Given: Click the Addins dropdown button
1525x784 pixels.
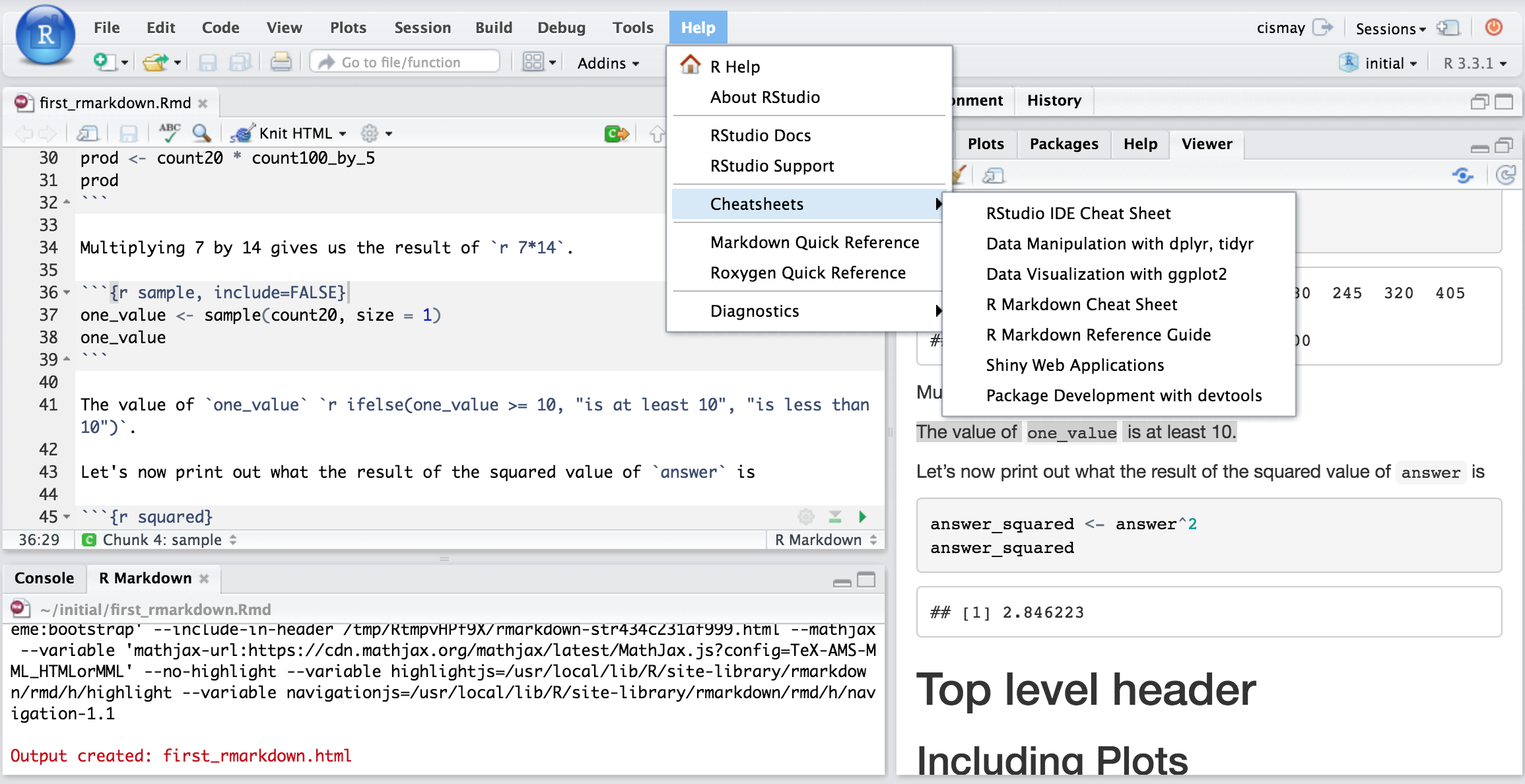Looking at the screenshot, I should tap(607, 63).
